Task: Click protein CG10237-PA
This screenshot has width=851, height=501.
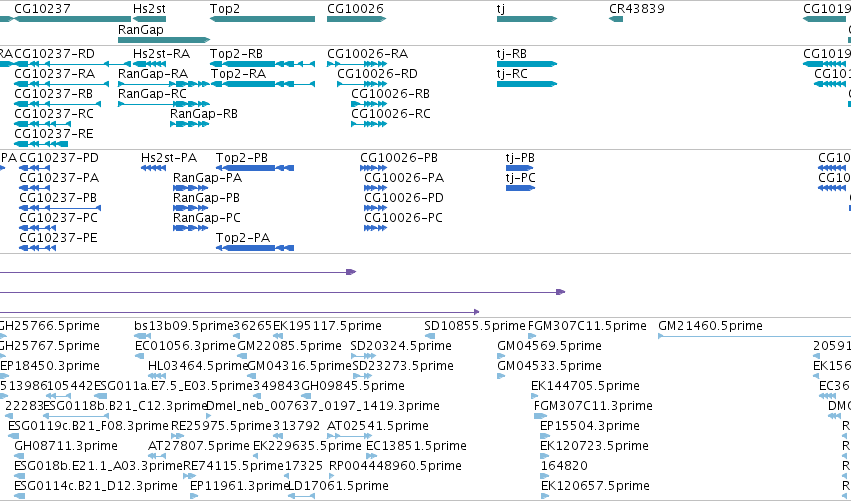Action: (x=59, y=178)
